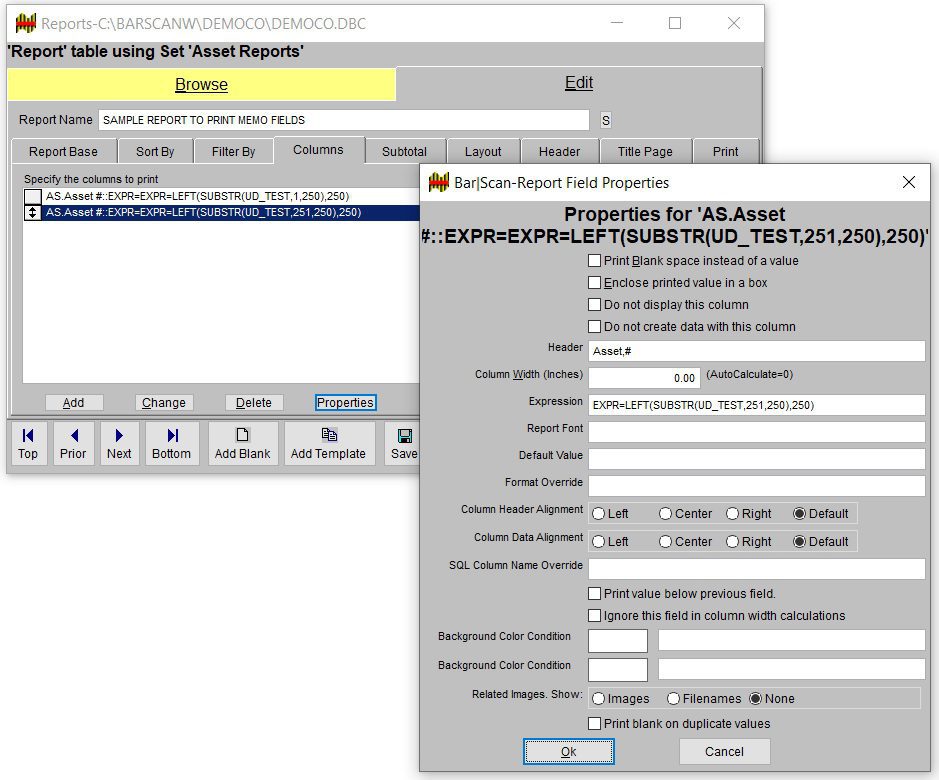
Task: Cancel the Field Properties dialog
Action: (725, 751)
